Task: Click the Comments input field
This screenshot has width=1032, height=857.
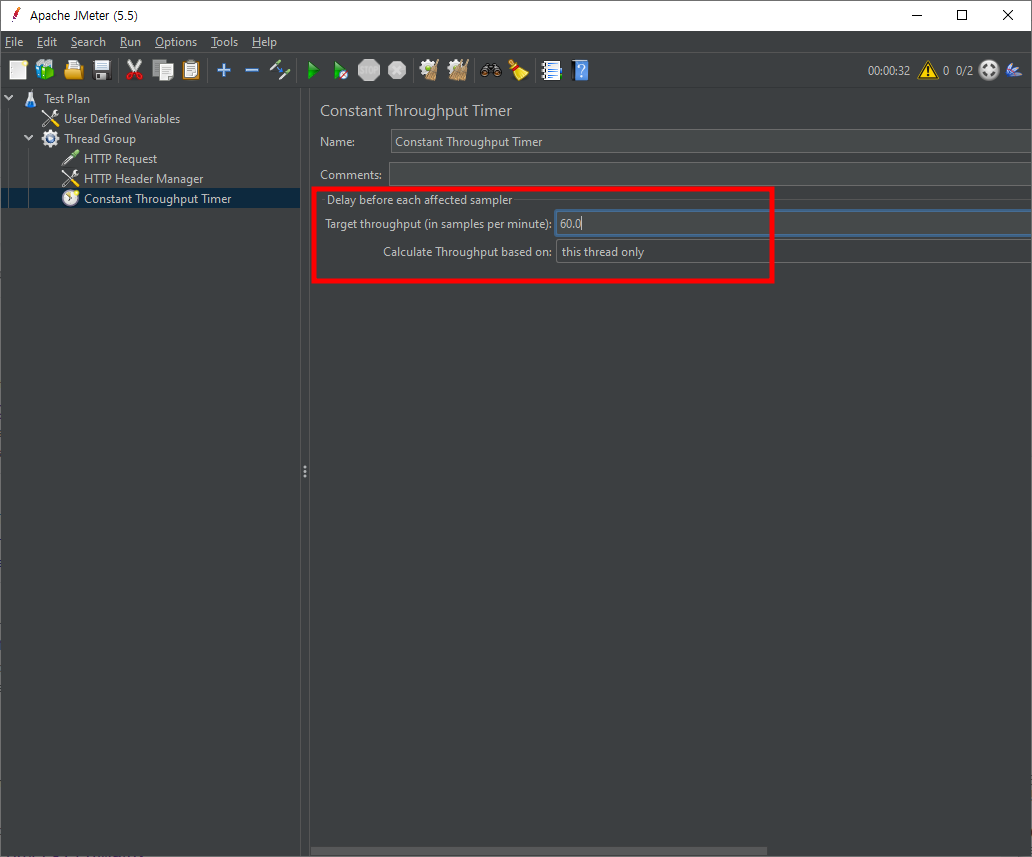Action: 710,174
